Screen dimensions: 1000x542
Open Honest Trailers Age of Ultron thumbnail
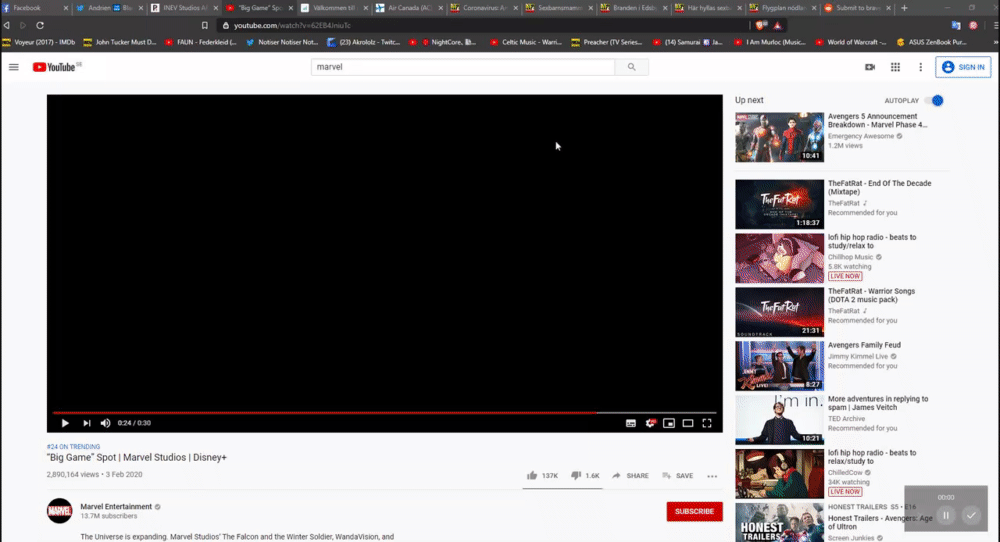779,522
